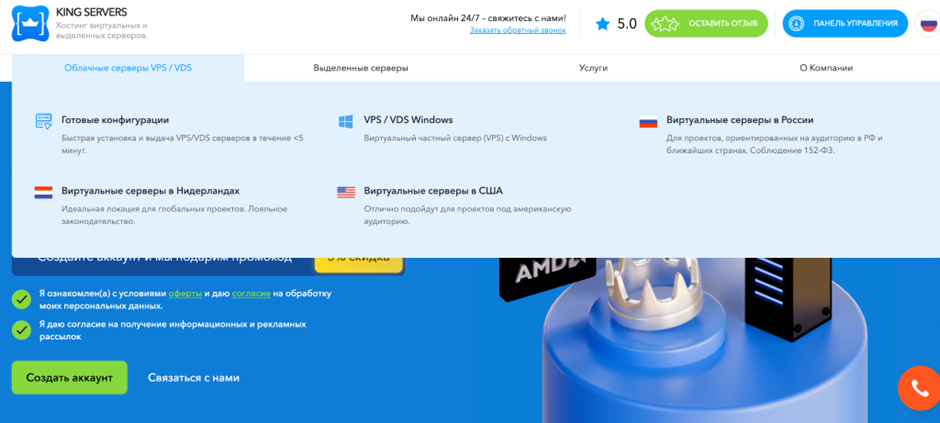The image size is (940, 423).
Task: Select Виртуальные серверы в Нидерландах
Action: (150, 191)
